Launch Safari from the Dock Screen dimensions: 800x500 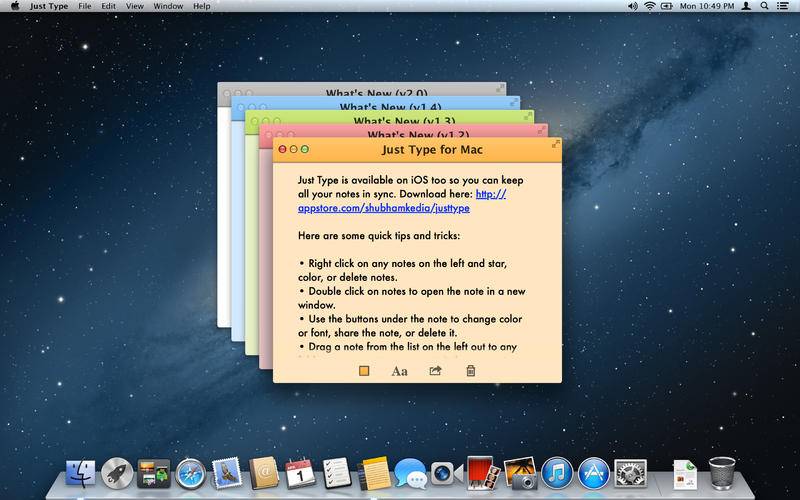[x=191, y=474]
